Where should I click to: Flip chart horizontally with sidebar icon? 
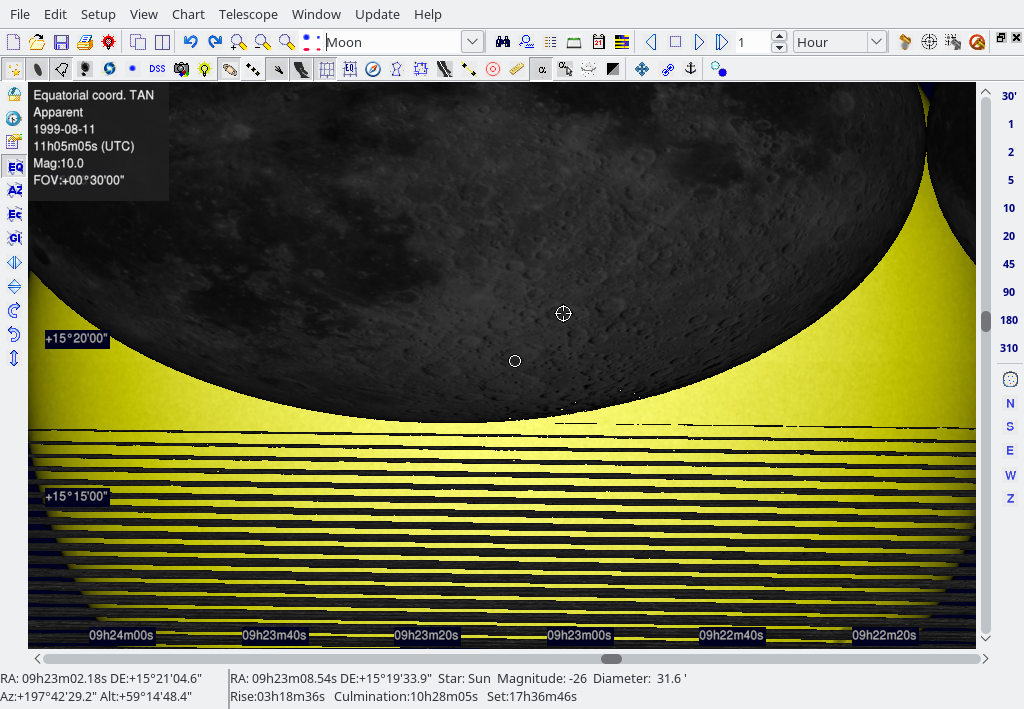point(14,262)
